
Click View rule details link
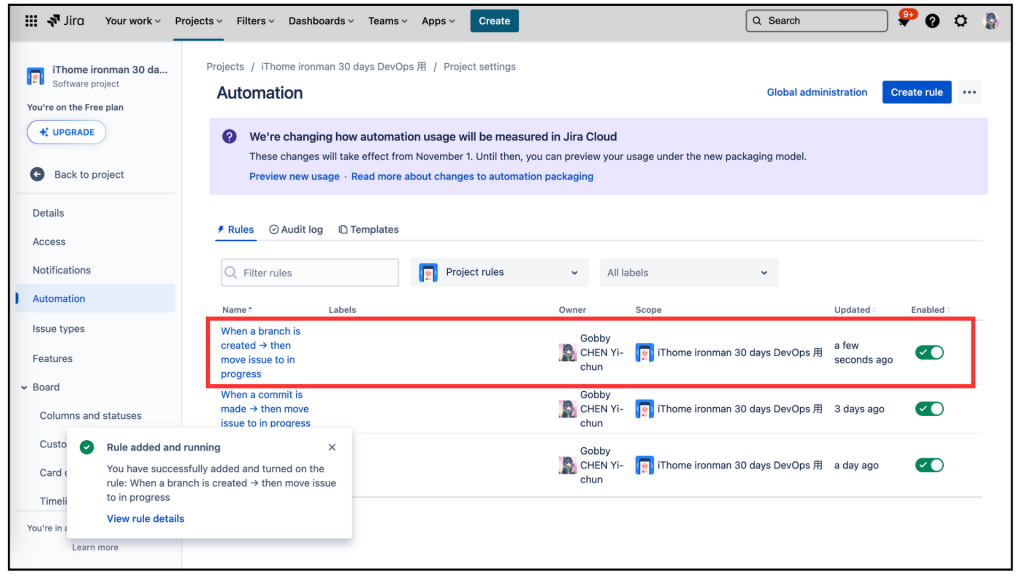[145, 519]
